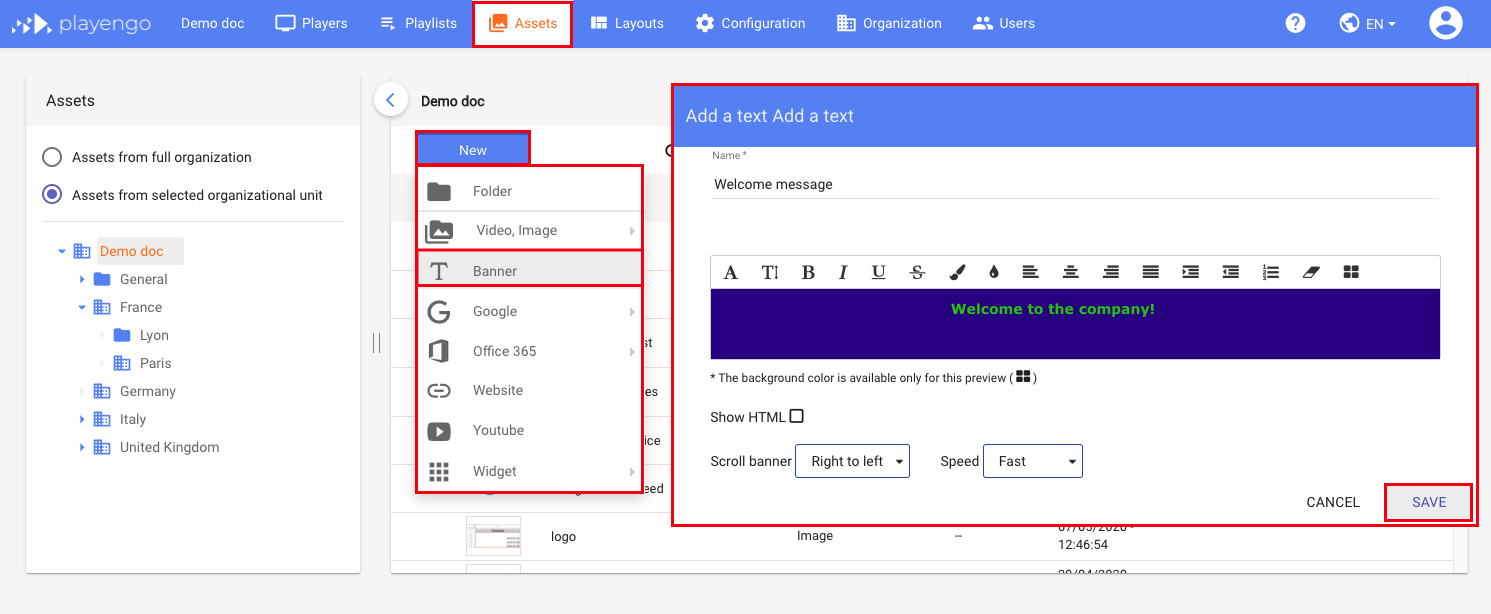
Task: Click Demo doc in top navigation
Action: 213,23
